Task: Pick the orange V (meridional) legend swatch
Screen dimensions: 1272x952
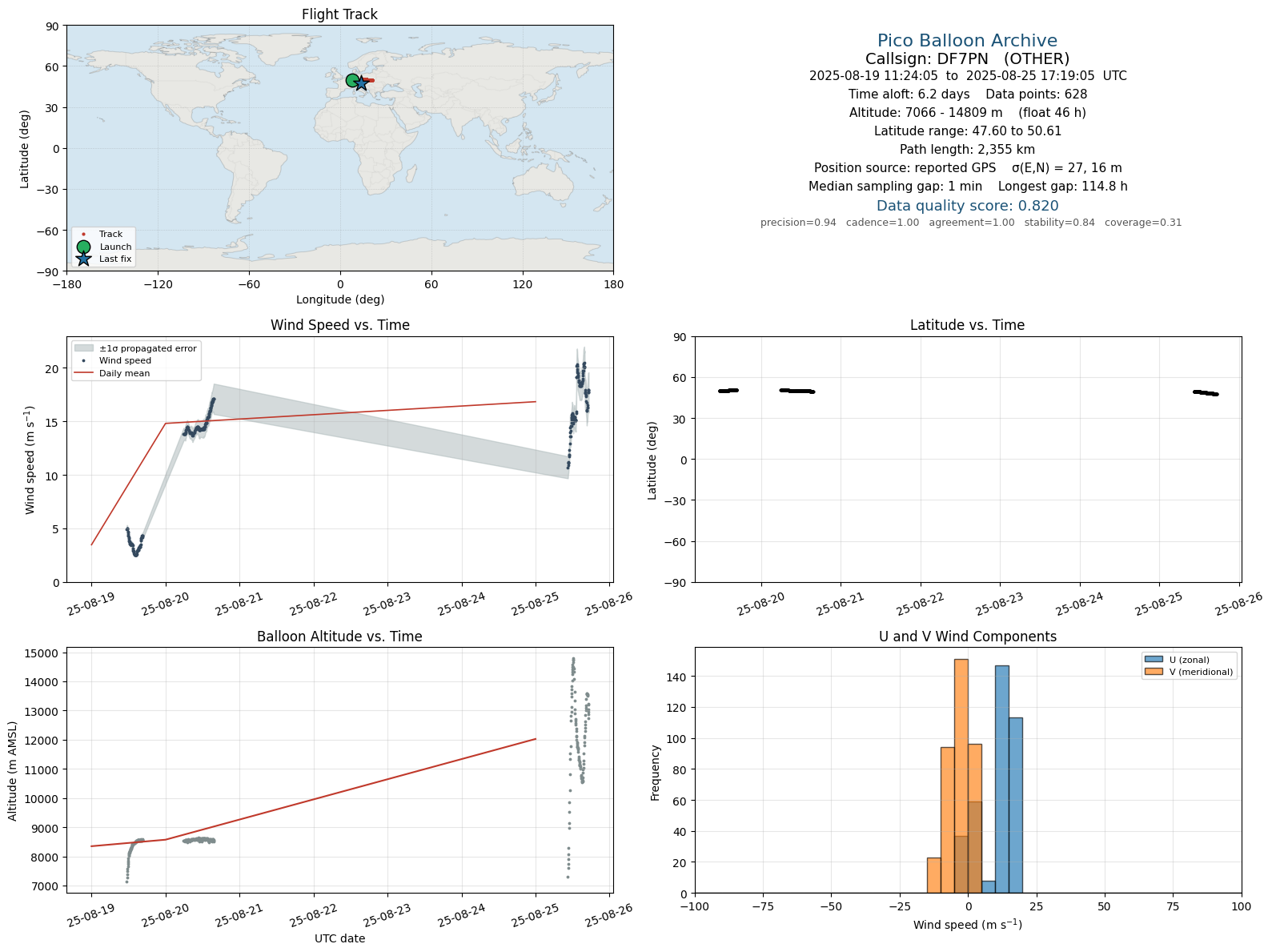Action: click(1154, 672)
